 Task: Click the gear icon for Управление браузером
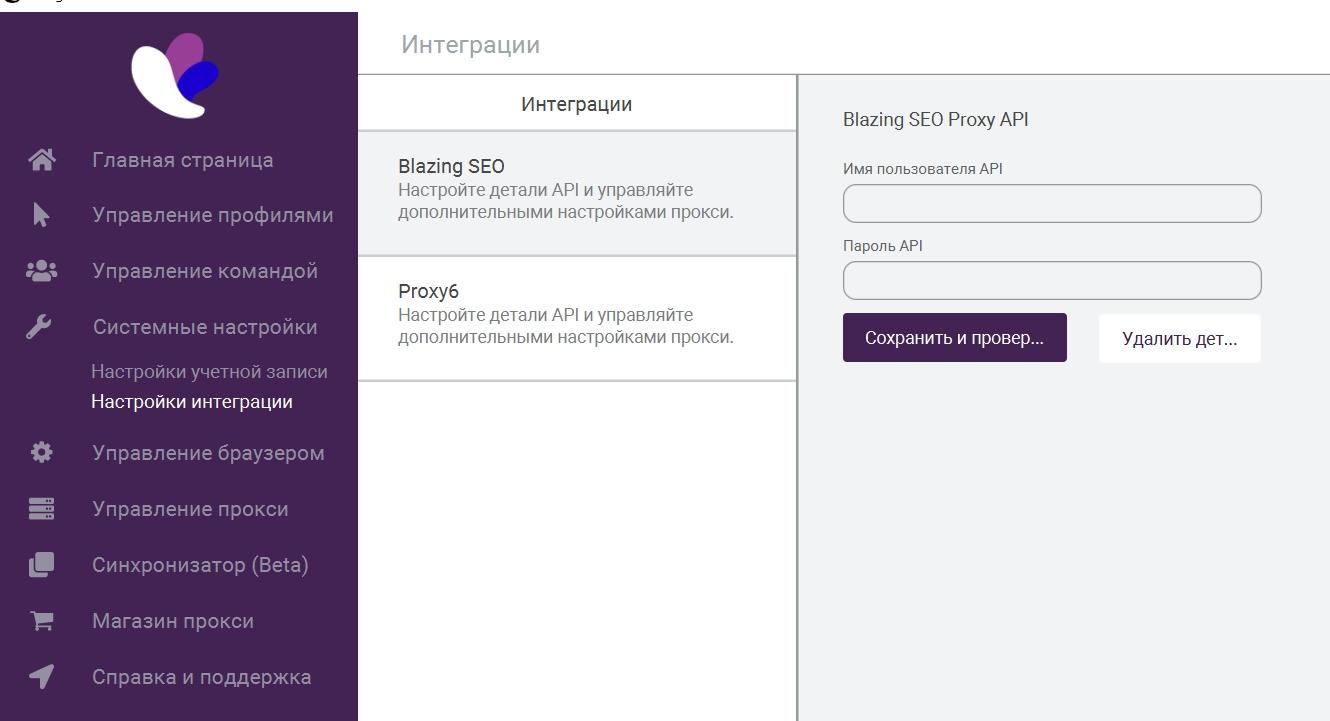[x=42, y=453]
